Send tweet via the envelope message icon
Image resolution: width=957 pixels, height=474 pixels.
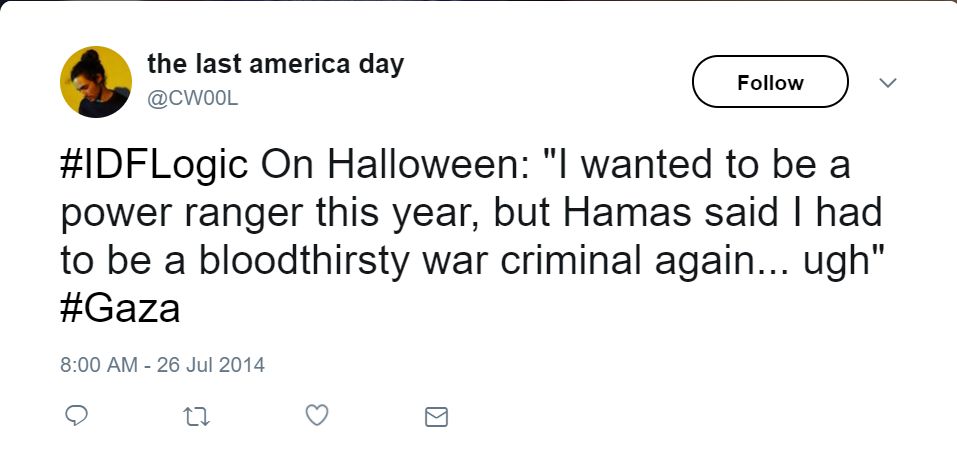point(436,415)
